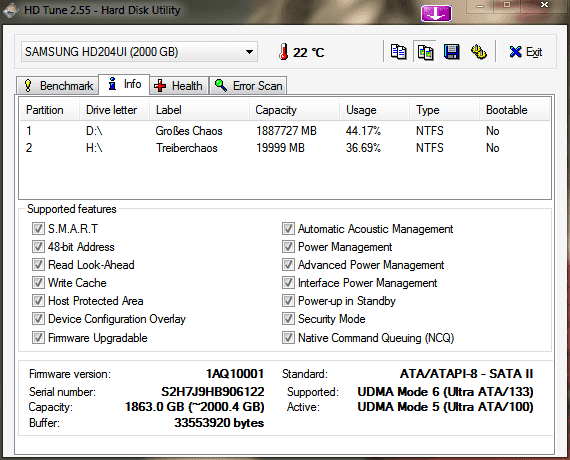The image size is (570, 460).
Task: Click the copy screenshot to clipboard icon
Action: click(x=425, y=52)
